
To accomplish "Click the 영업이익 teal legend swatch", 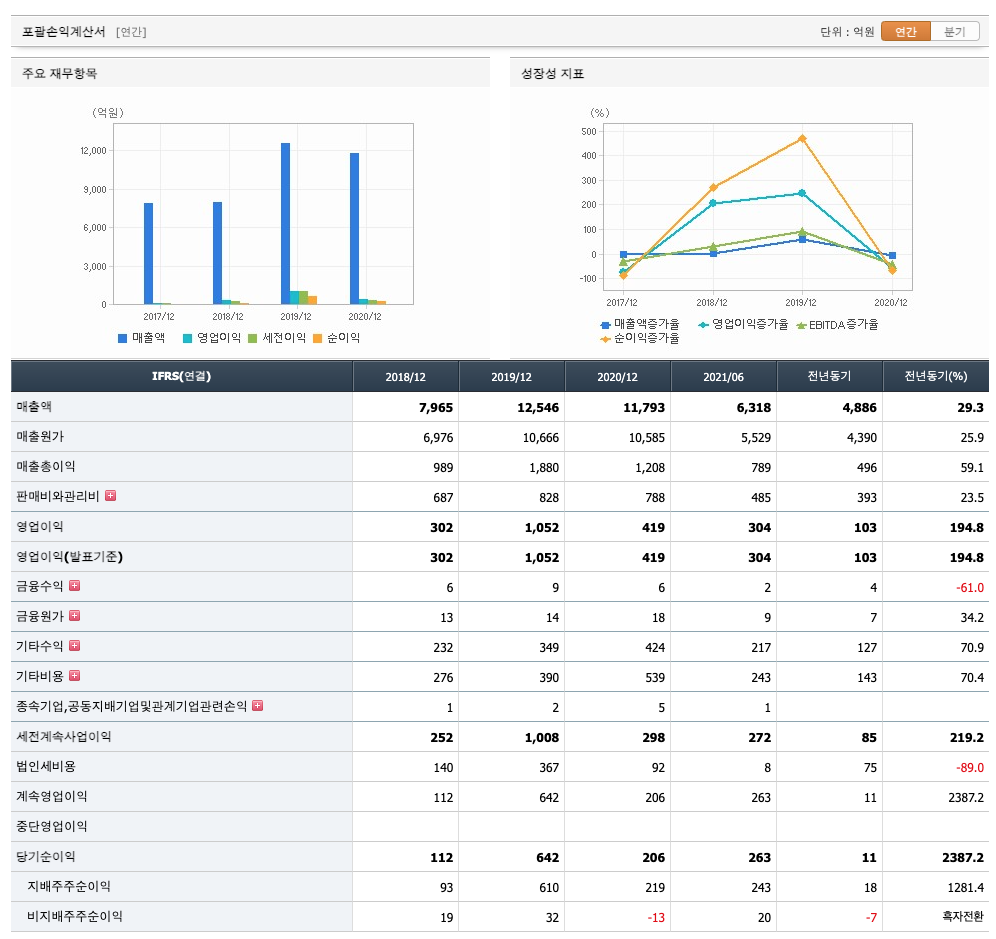I will 187,339.
